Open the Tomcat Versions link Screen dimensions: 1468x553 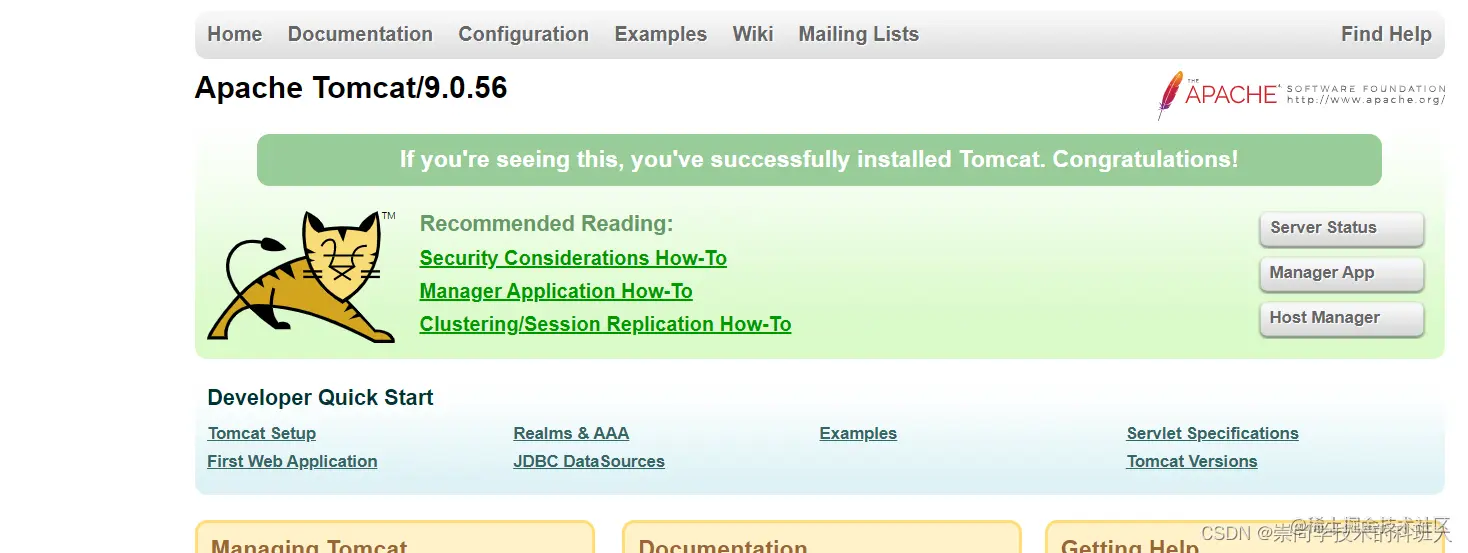click(x=1192, y=461)
